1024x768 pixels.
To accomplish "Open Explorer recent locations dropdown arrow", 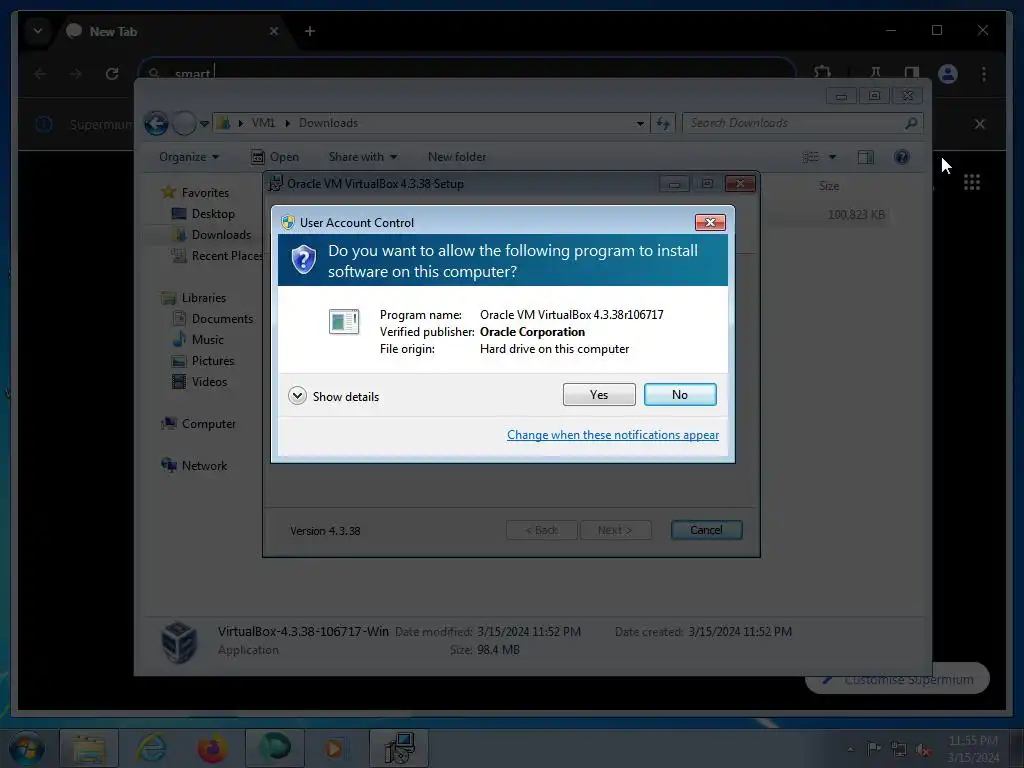I will pyautogui.click(x=204, y=123).
